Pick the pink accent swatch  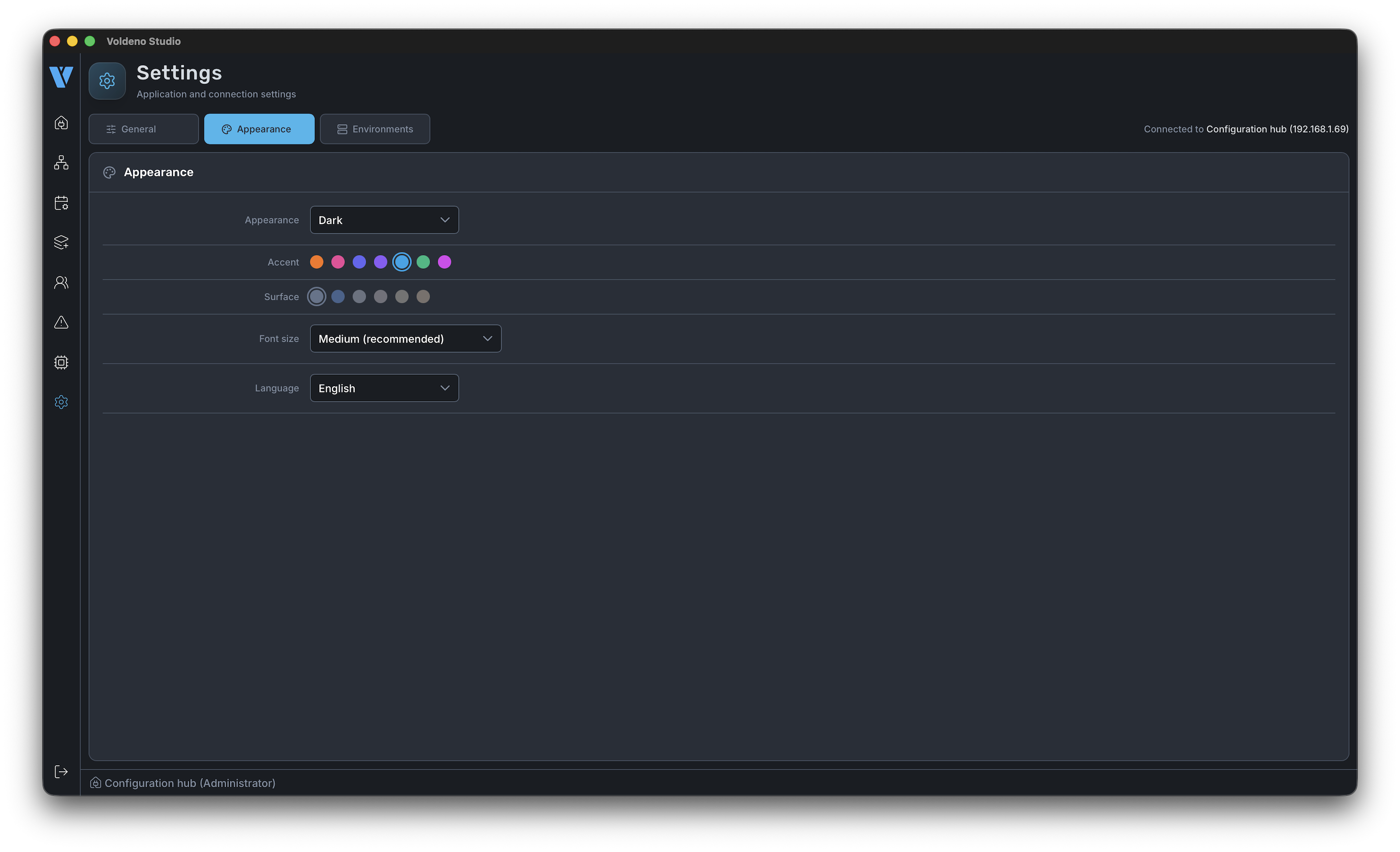click(338, 262)
